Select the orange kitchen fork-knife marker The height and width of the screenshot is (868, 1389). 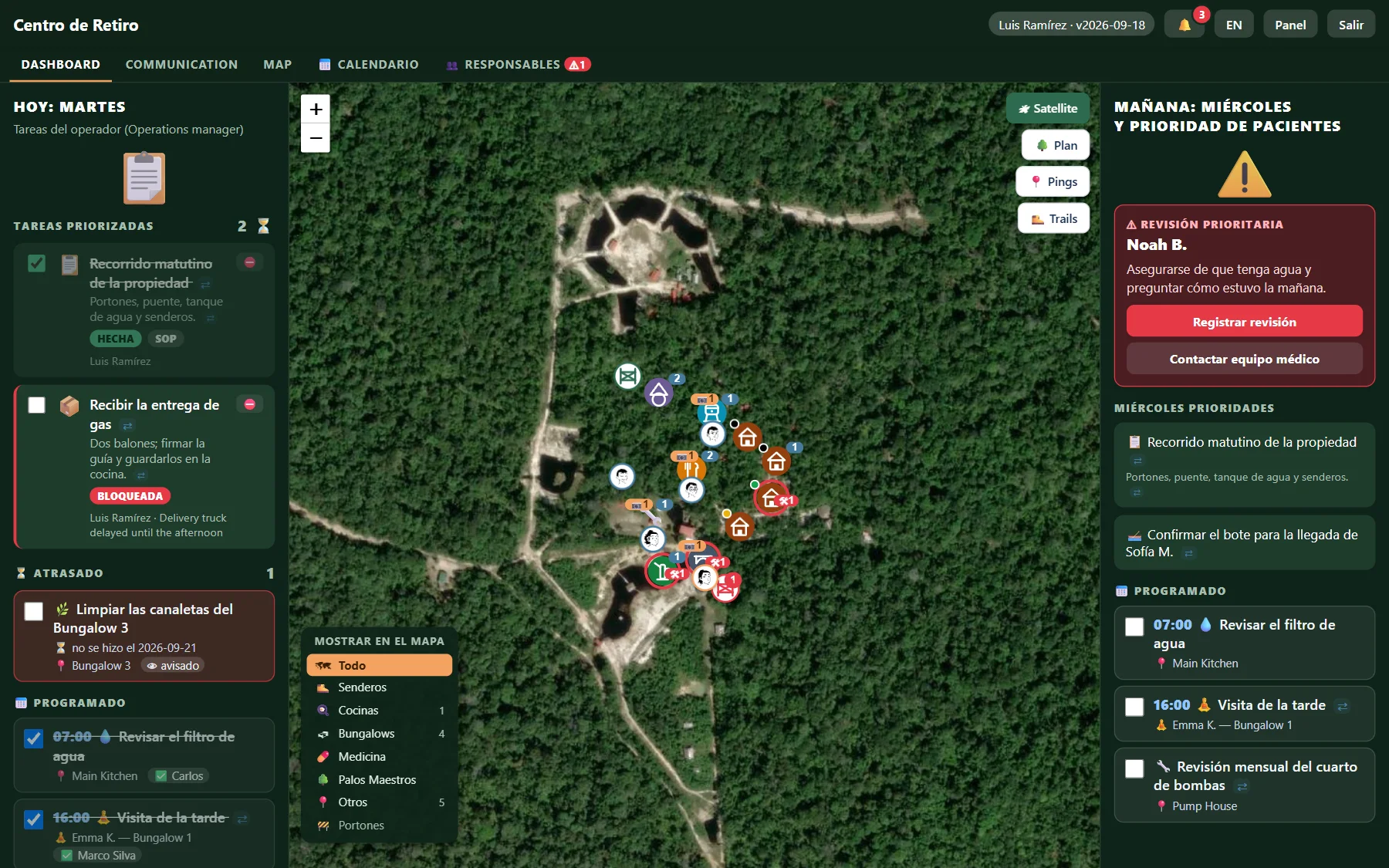click(x=691, y=468)
